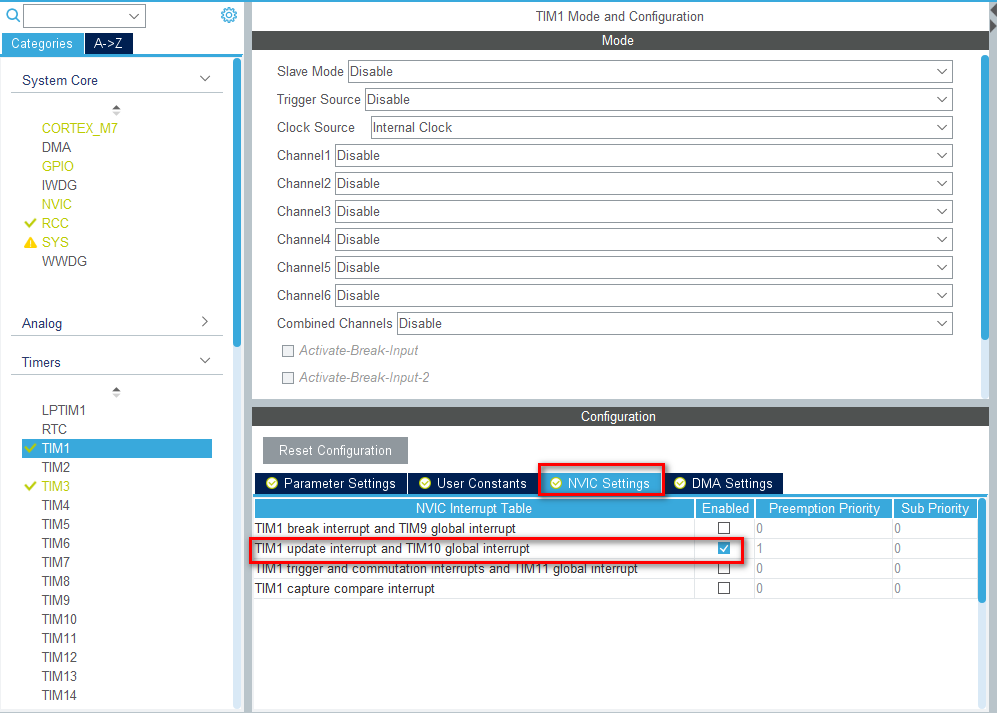
Task: Select TIM2 in the Timers list
Action: 56,467
